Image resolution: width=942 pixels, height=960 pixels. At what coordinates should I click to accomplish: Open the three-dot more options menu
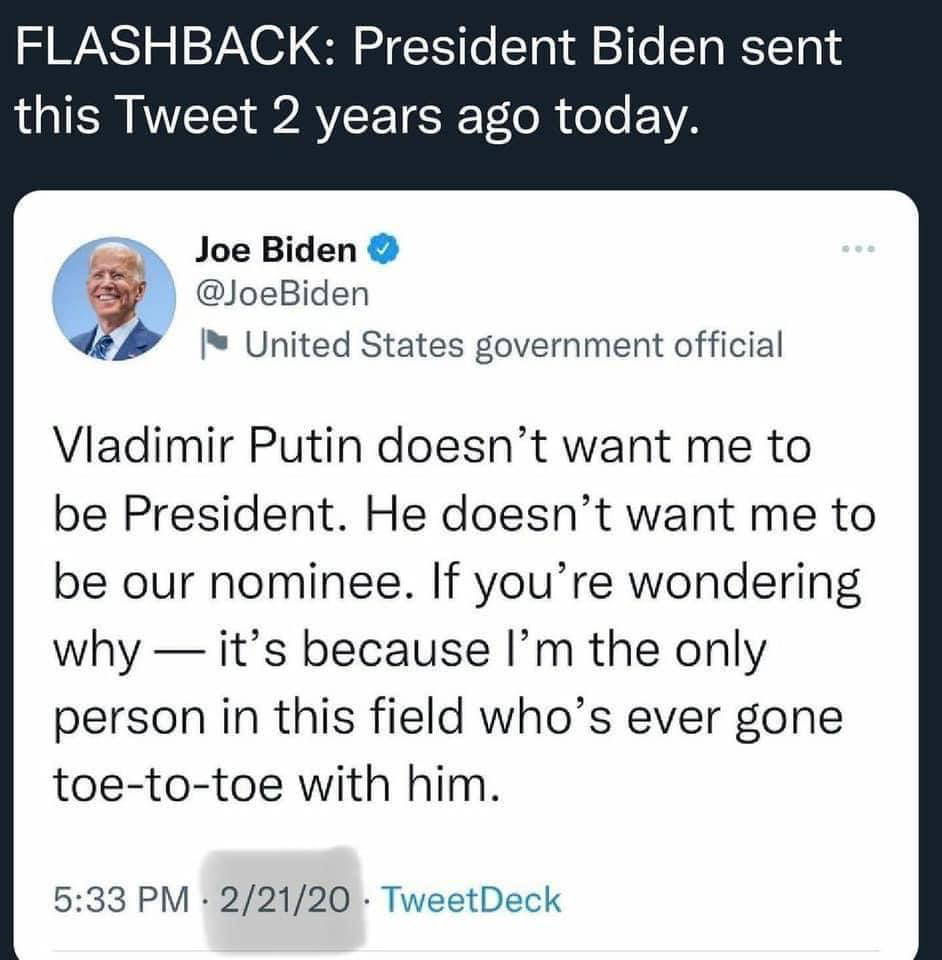pyautogui.click(x=858, y=247)
